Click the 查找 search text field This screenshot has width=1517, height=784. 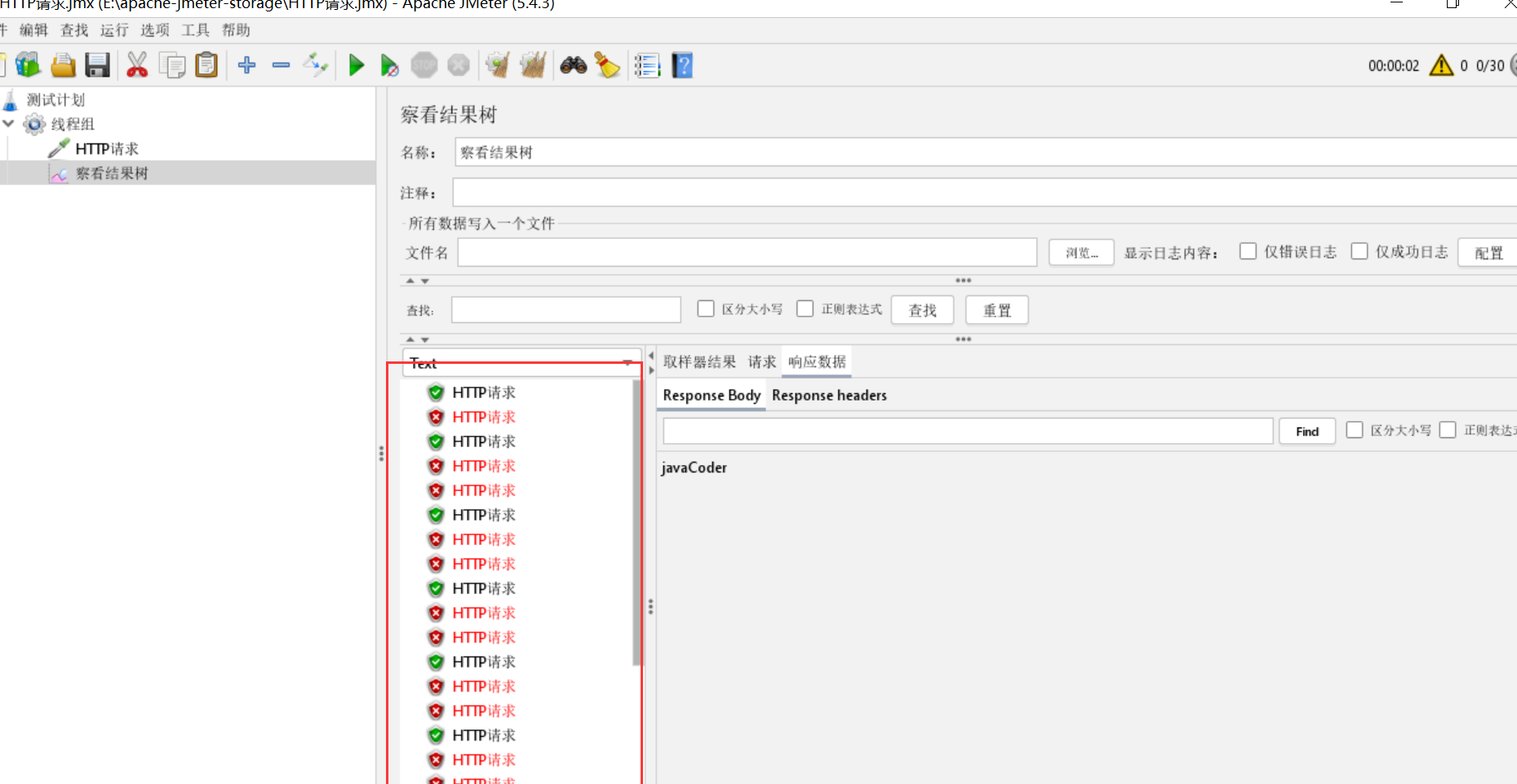pos(566,310)
